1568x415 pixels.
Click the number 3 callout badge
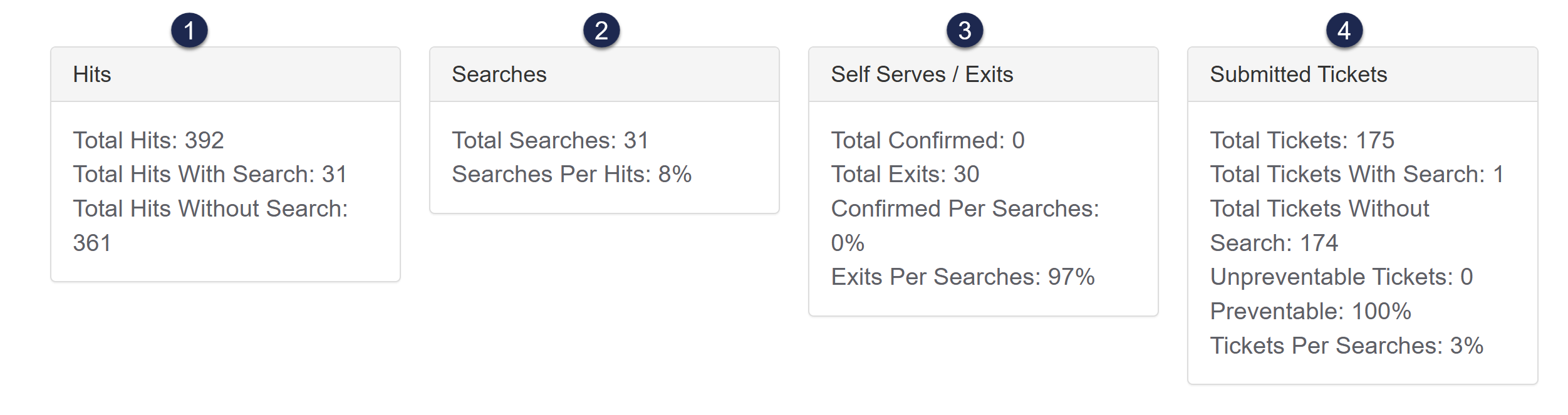[x=965, y=31]
